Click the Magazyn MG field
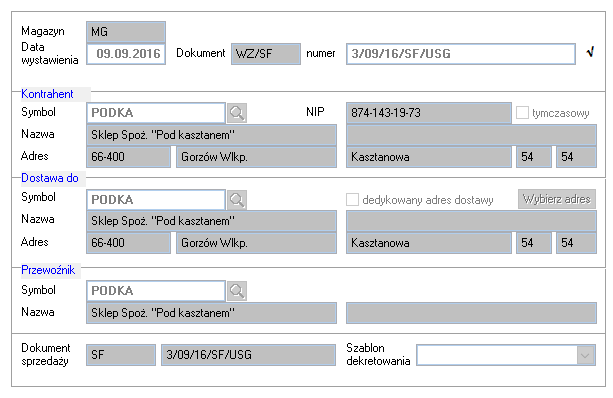 (126, 32)
